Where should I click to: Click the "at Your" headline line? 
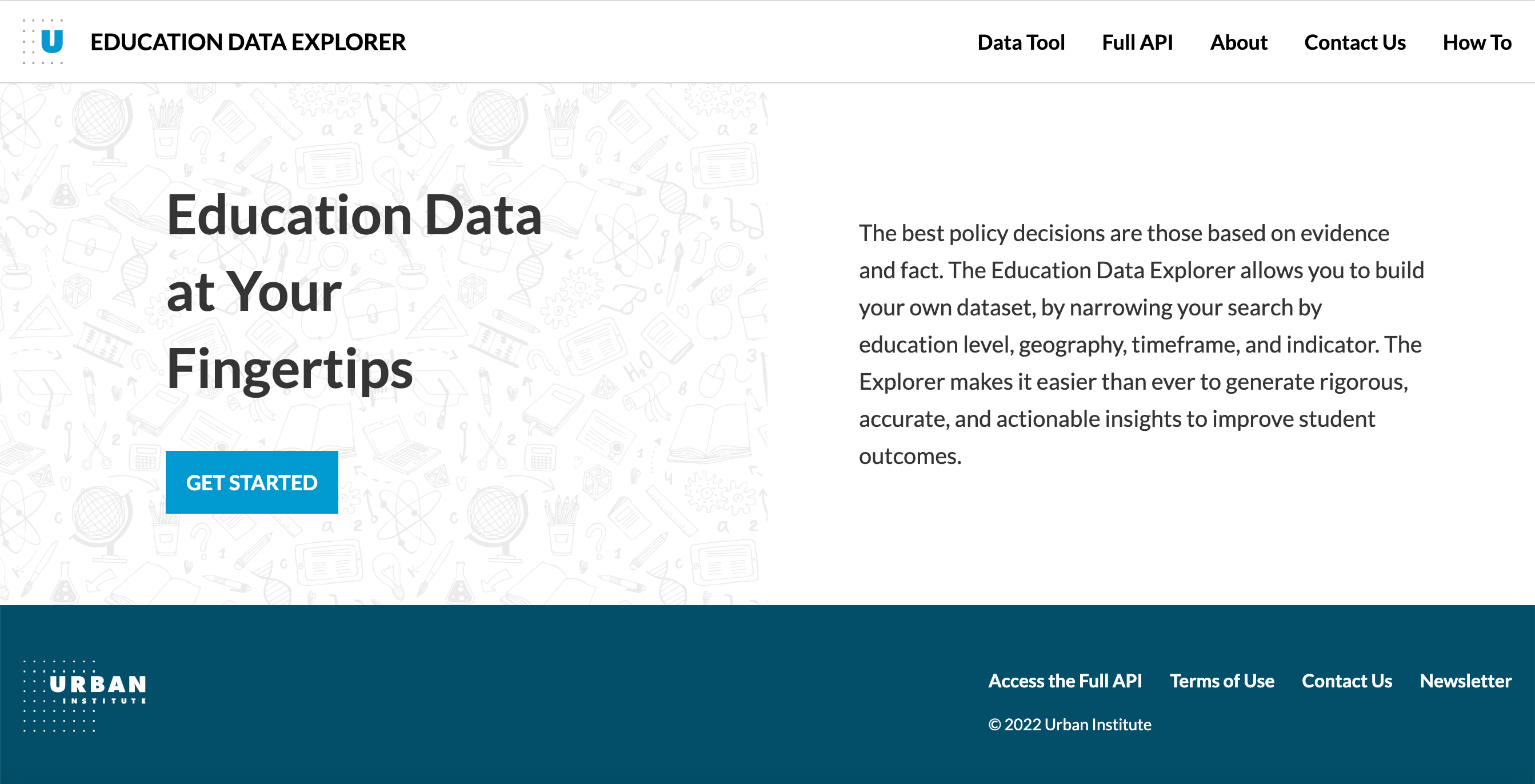(254, 292)
